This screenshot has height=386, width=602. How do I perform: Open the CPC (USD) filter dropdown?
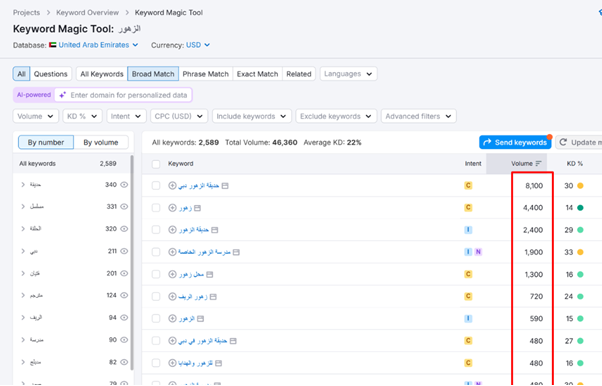(179, 116)
